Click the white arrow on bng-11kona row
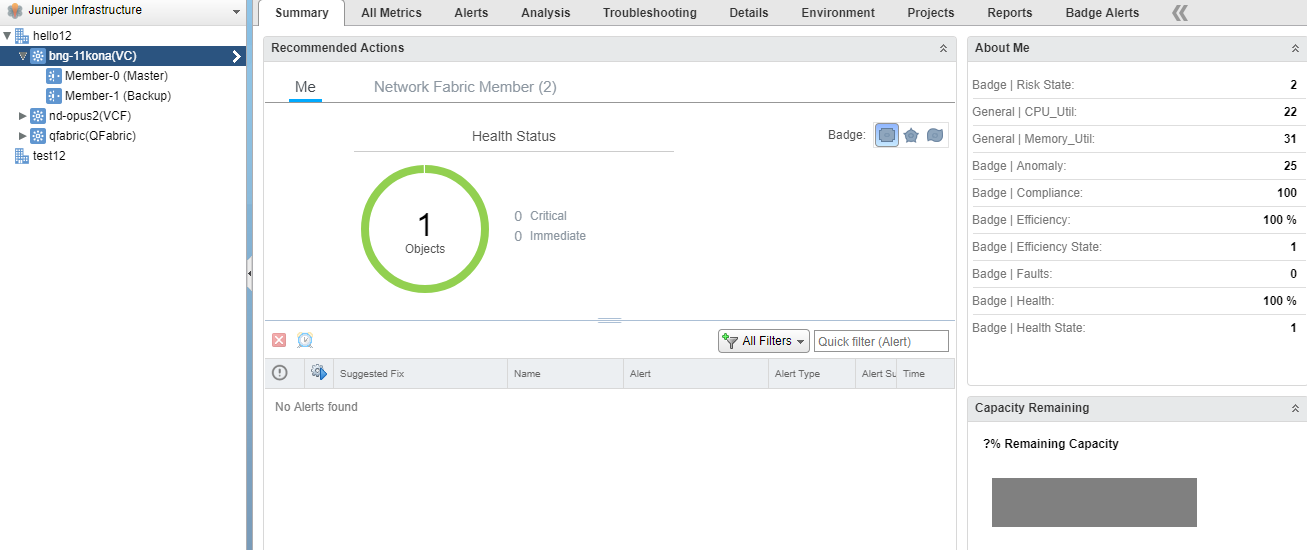The image size is (1307, 550). click(237, 56)
